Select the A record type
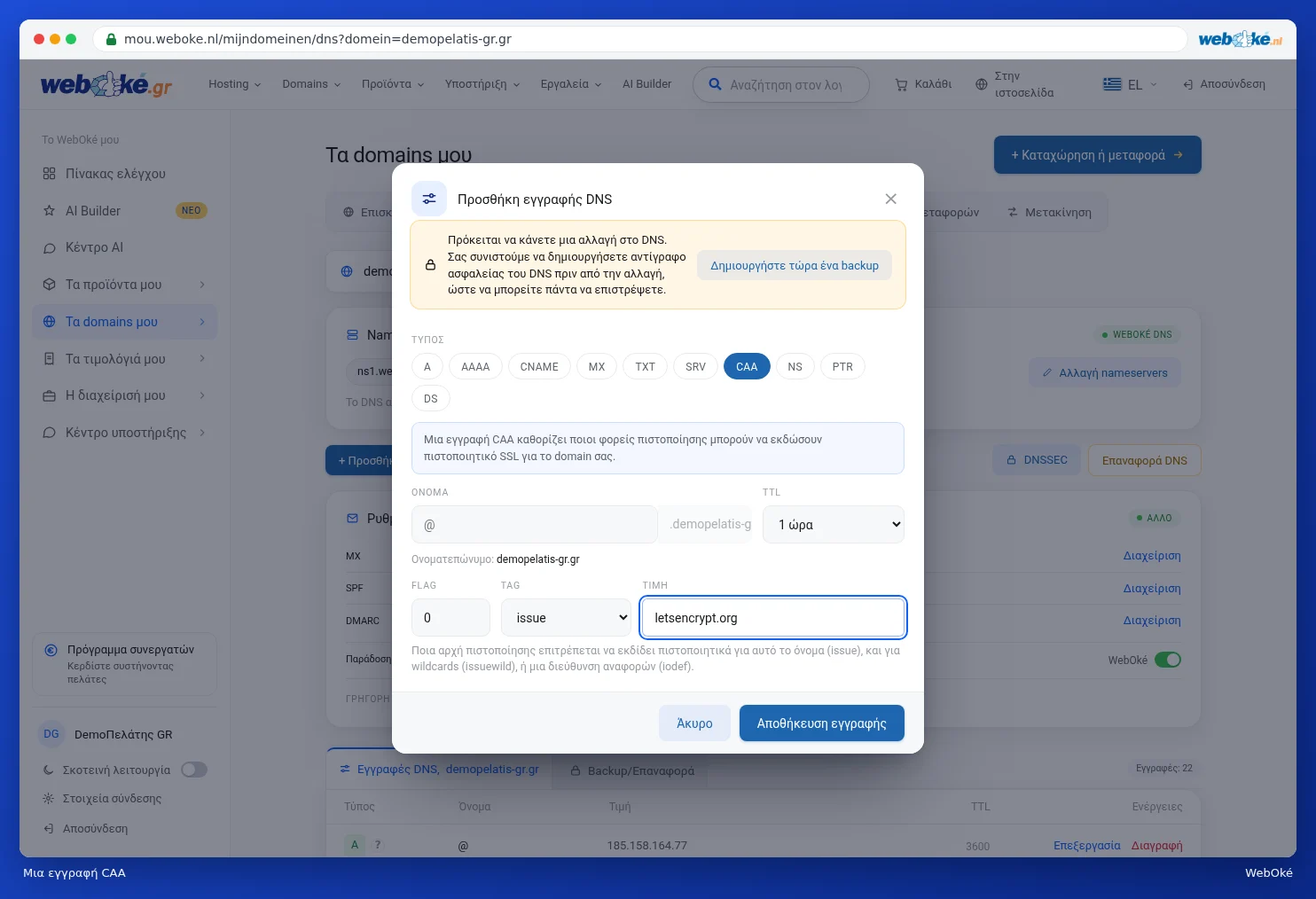1316x899 pixels. point(427,366)
